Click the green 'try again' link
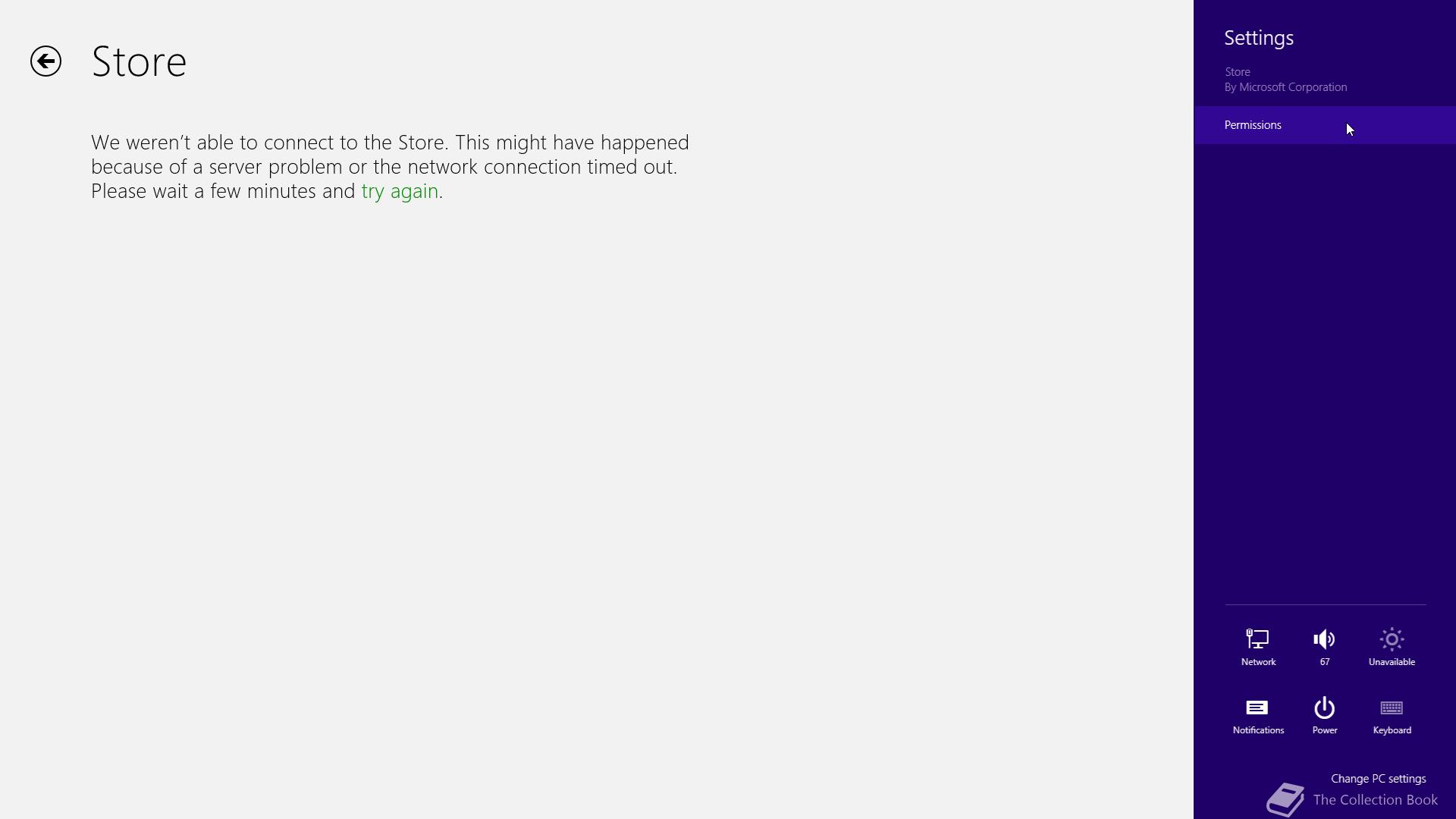 pos(400,191)
